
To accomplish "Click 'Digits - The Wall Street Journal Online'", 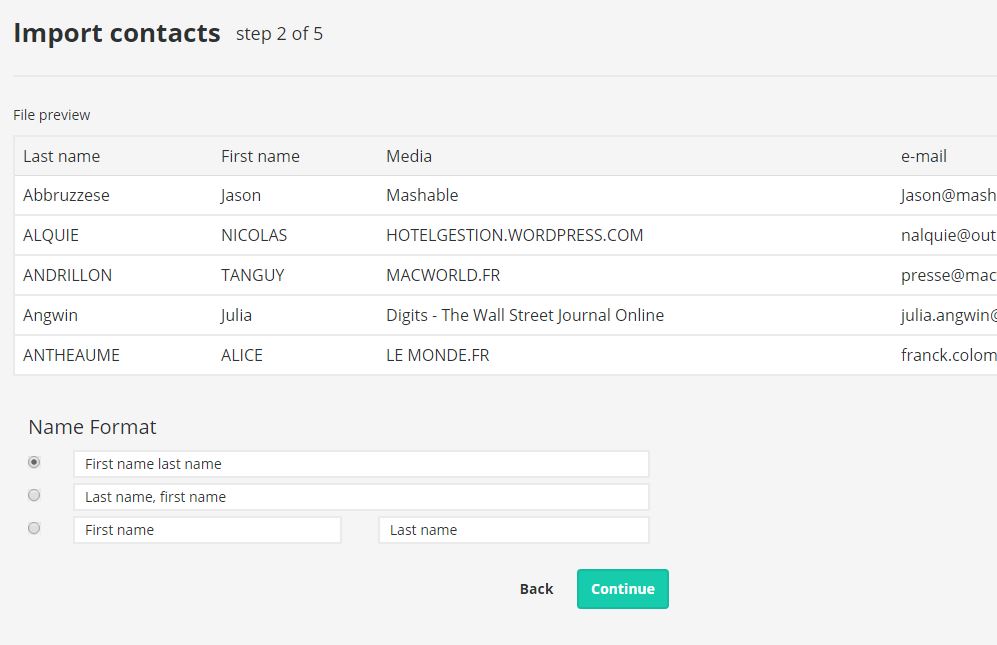I will (525, 316).
